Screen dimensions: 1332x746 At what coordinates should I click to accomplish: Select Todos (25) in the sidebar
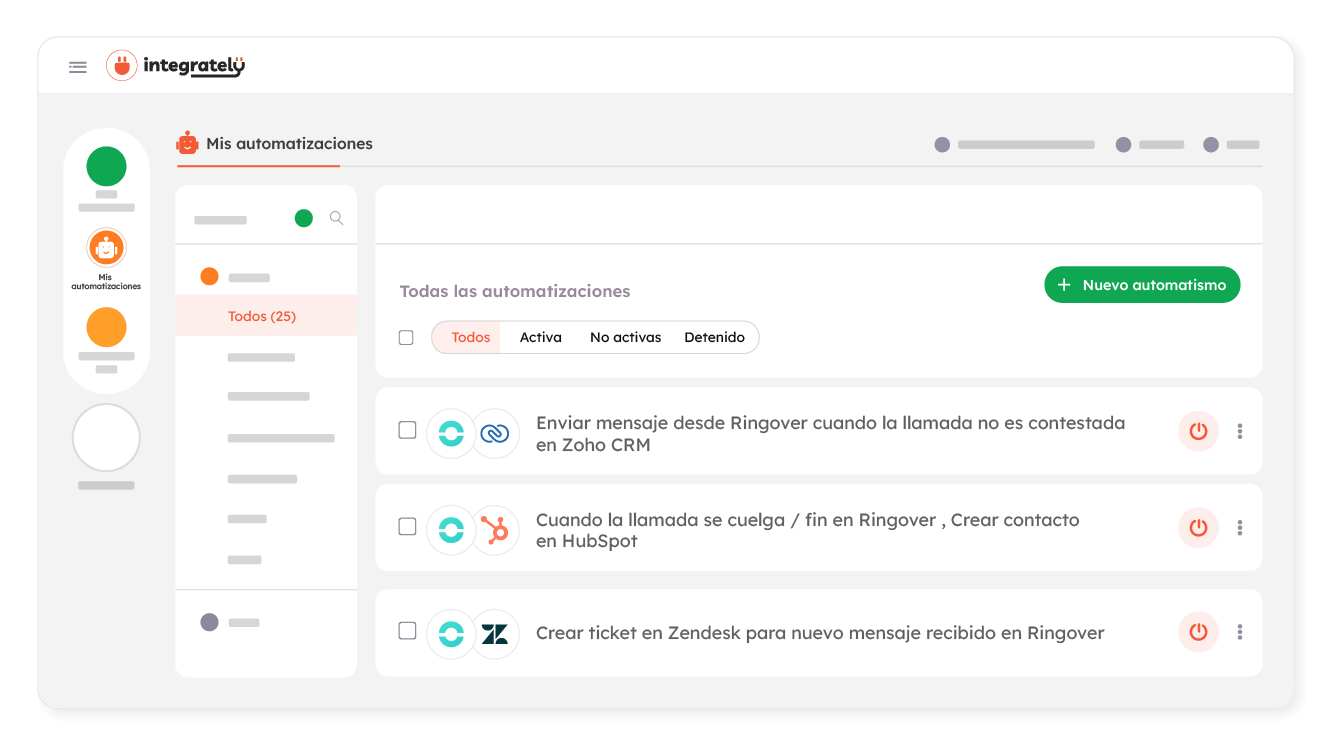(x=262, y=315)
